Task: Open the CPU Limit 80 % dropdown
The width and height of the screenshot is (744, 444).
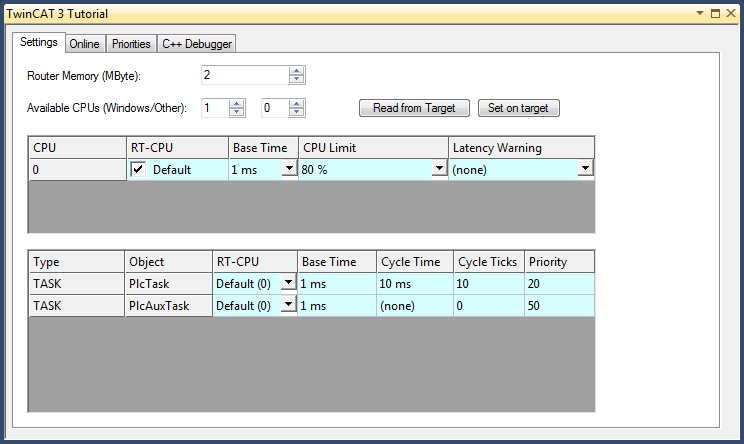Action: [x=439, y=168]
